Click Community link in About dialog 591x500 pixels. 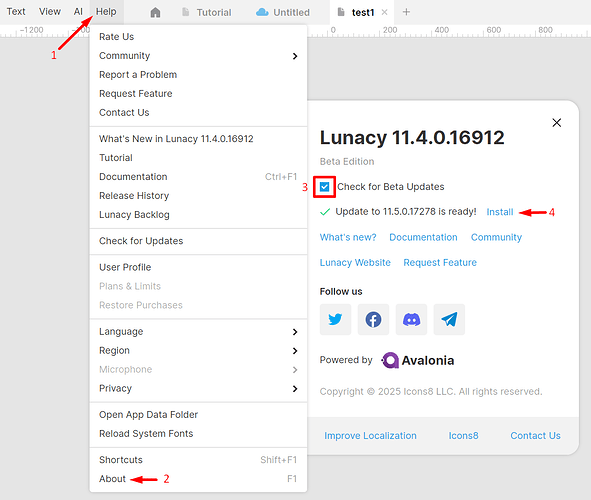[496, 237]
